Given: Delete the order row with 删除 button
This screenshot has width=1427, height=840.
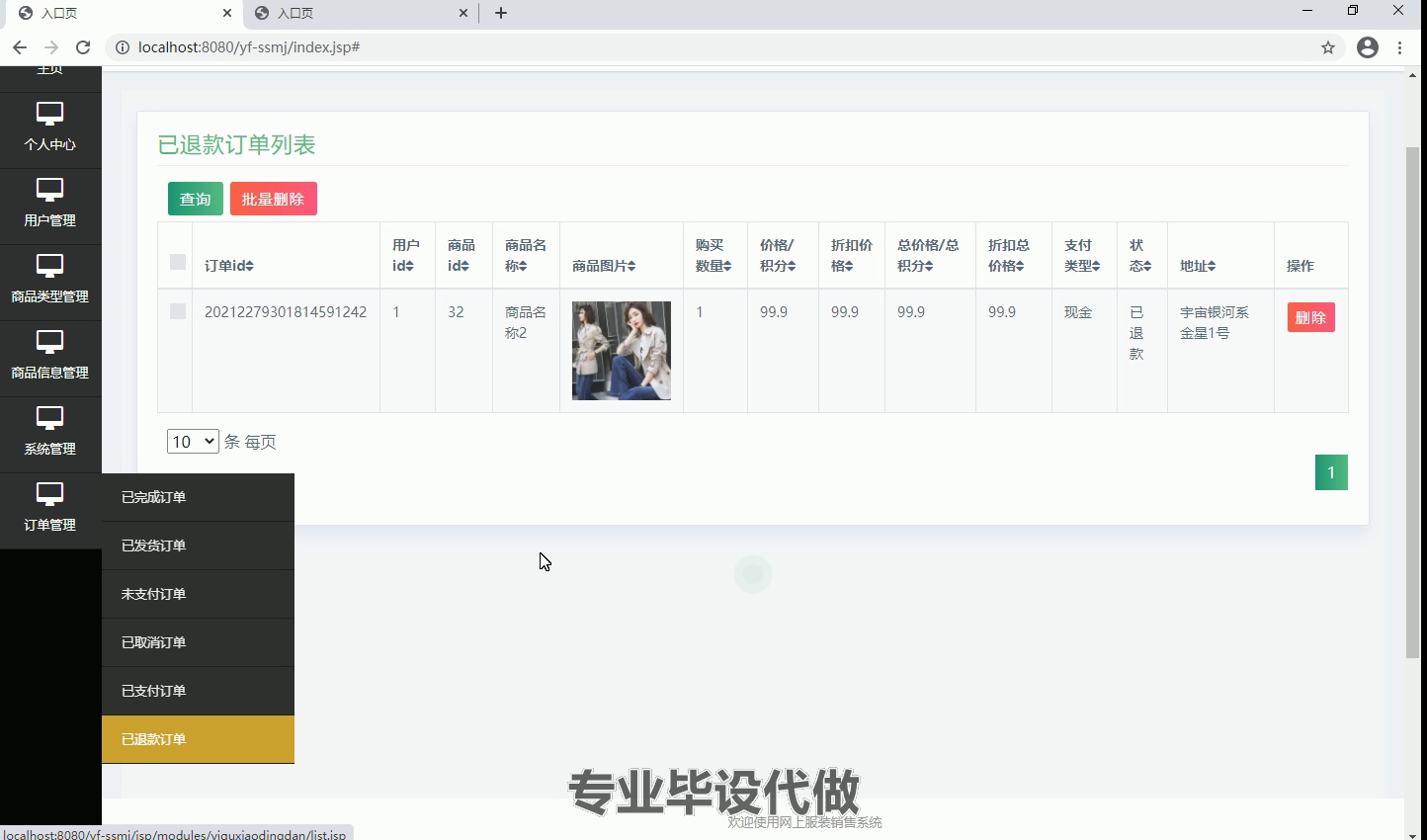Looking at the screenshot, I should pyautogui.click(x=1311, y=317).
